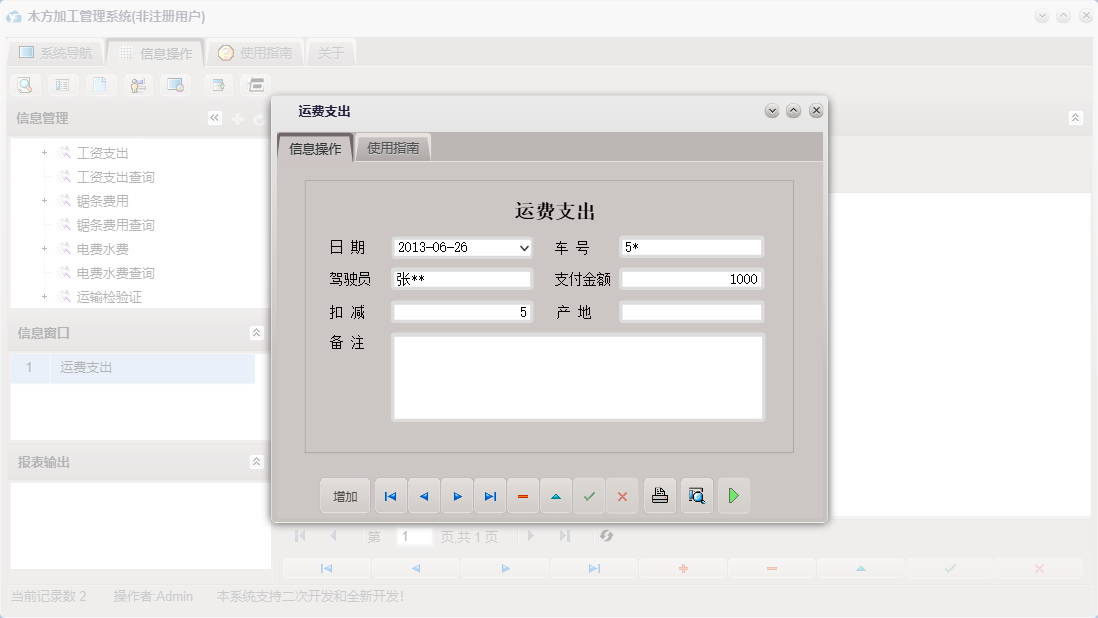
Task: Cancel editing with the red X icon
Action: pos(622,495)
